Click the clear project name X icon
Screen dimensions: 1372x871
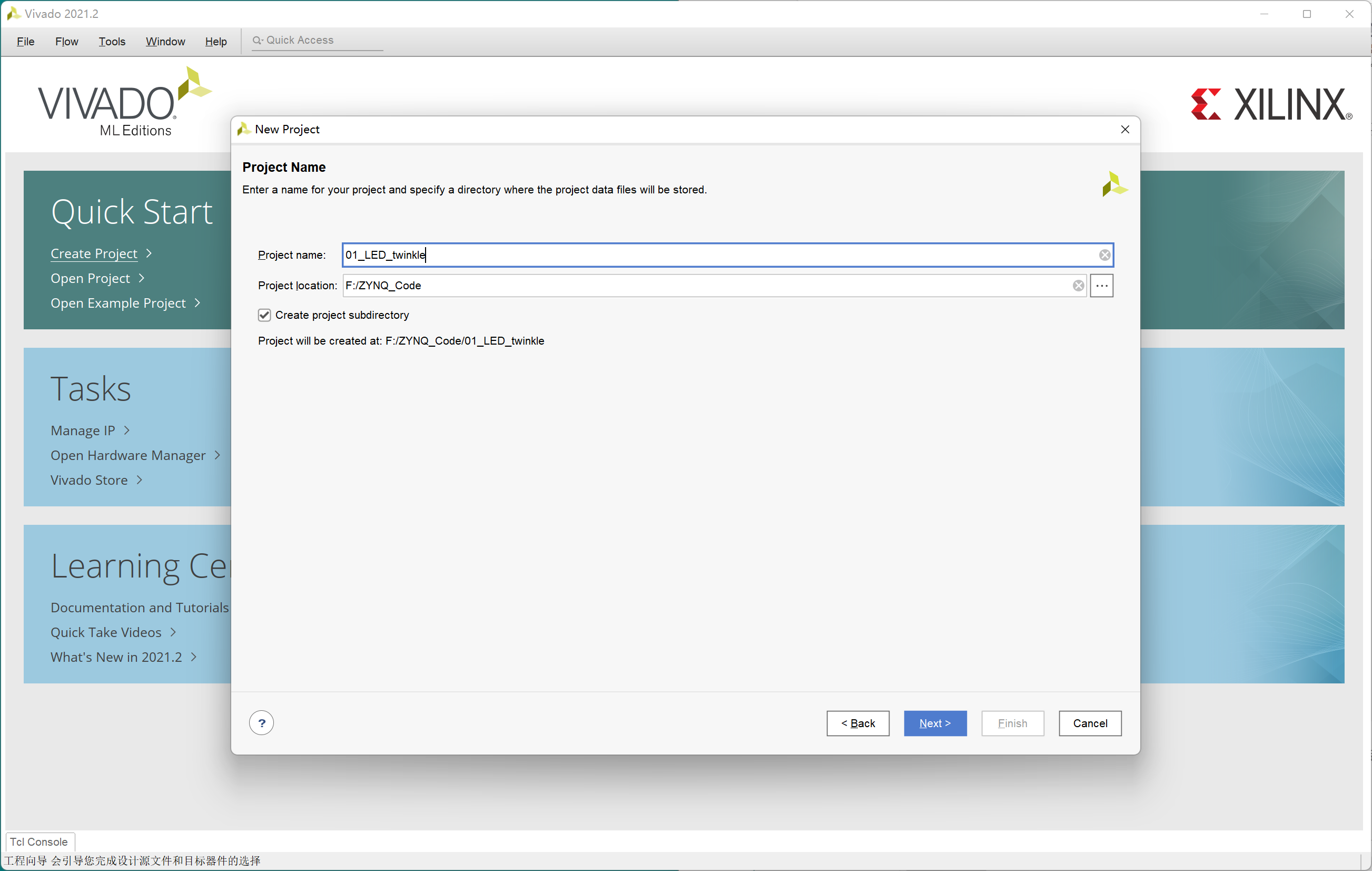(x=1103, y=255)
